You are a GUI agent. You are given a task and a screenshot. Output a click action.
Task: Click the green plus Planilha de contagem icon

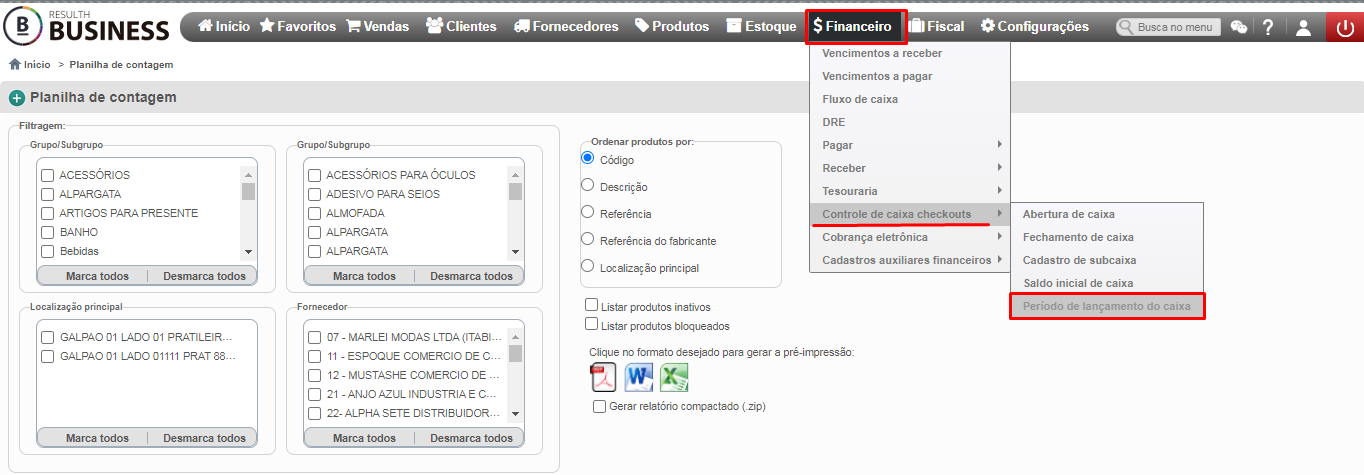(17, 98)
